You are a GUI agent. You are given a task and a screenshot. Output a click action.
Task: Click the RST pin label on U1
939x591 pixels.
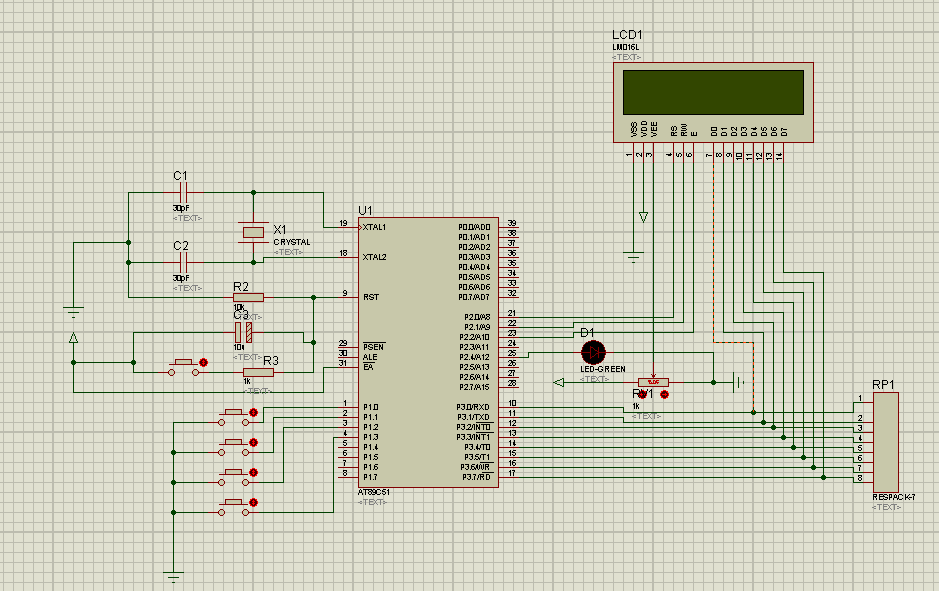[x=371, y=297]
